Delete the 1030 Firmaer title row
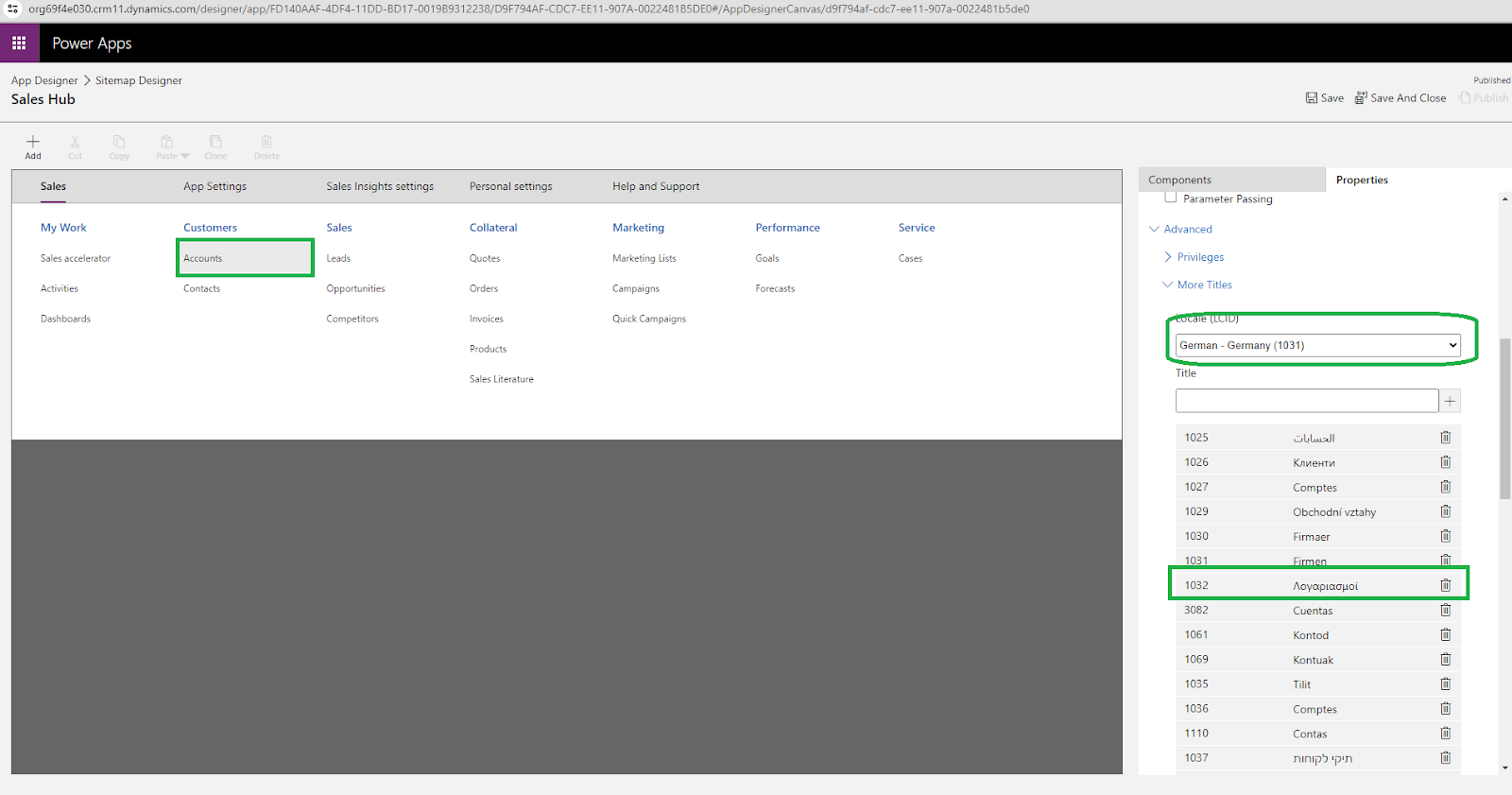Image resolution: width=1512 pixels, height=795 pixels. click(1445, 536)
